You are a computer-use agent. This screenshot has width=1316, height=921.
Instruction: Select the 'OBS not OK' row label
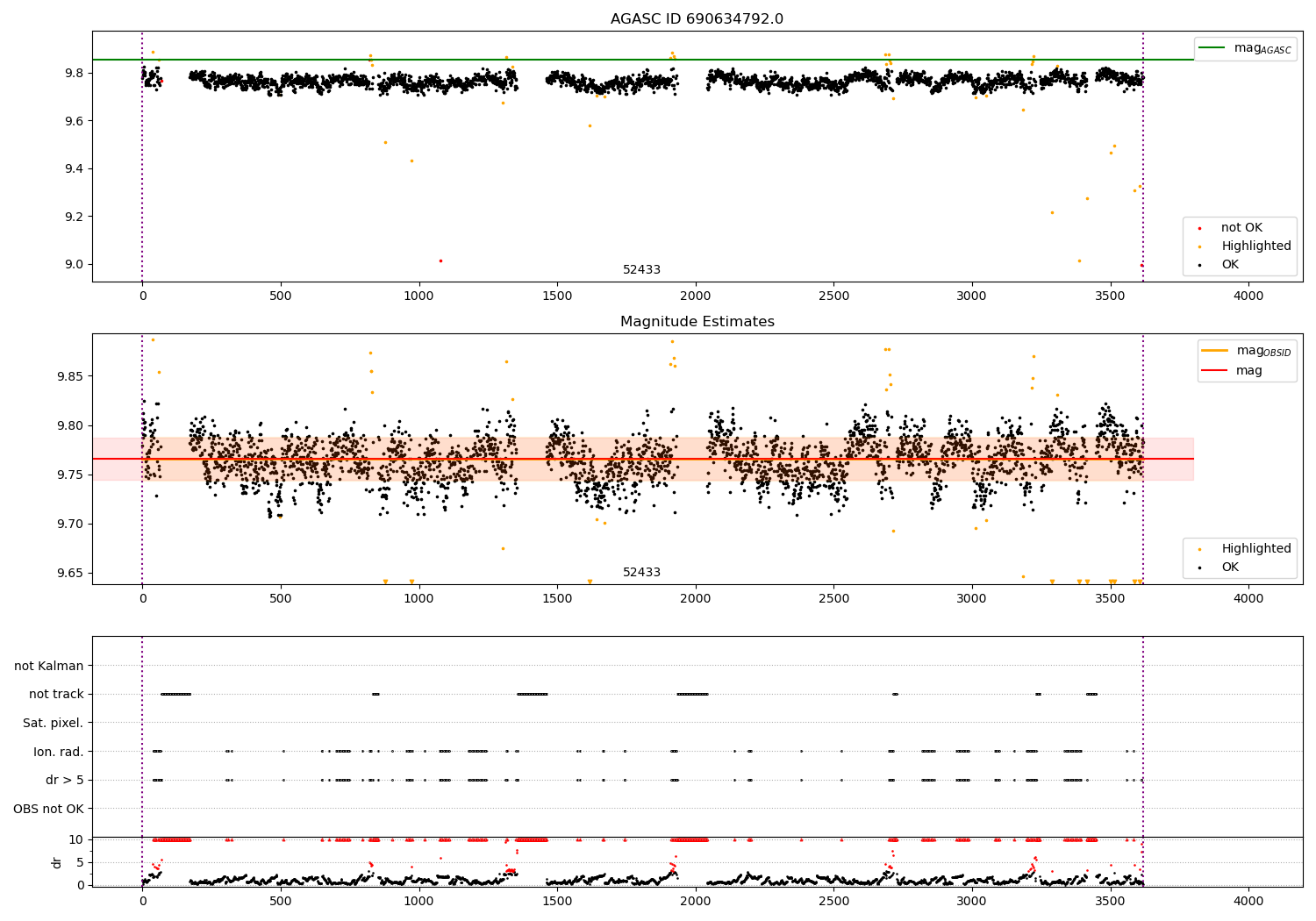coord(48,809)
